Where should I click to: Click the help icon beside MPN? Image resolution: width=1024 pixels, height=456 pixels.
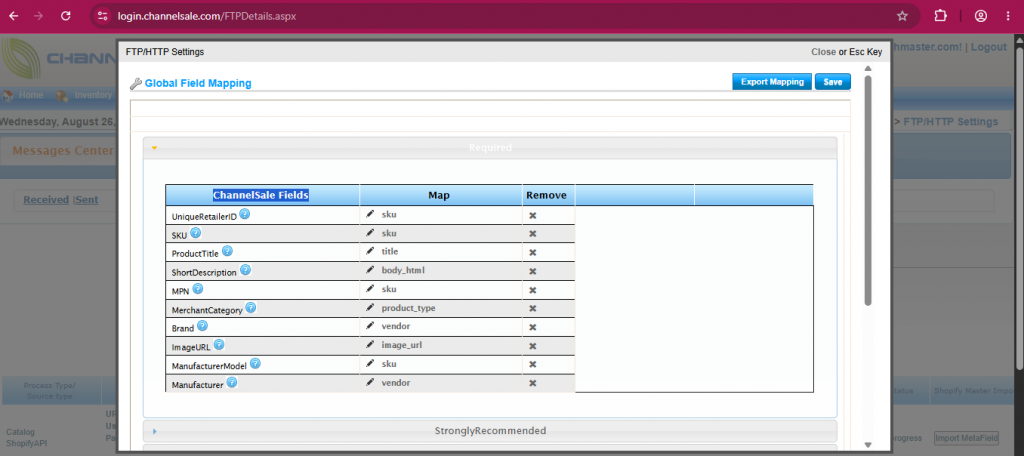tap(197, 288)
